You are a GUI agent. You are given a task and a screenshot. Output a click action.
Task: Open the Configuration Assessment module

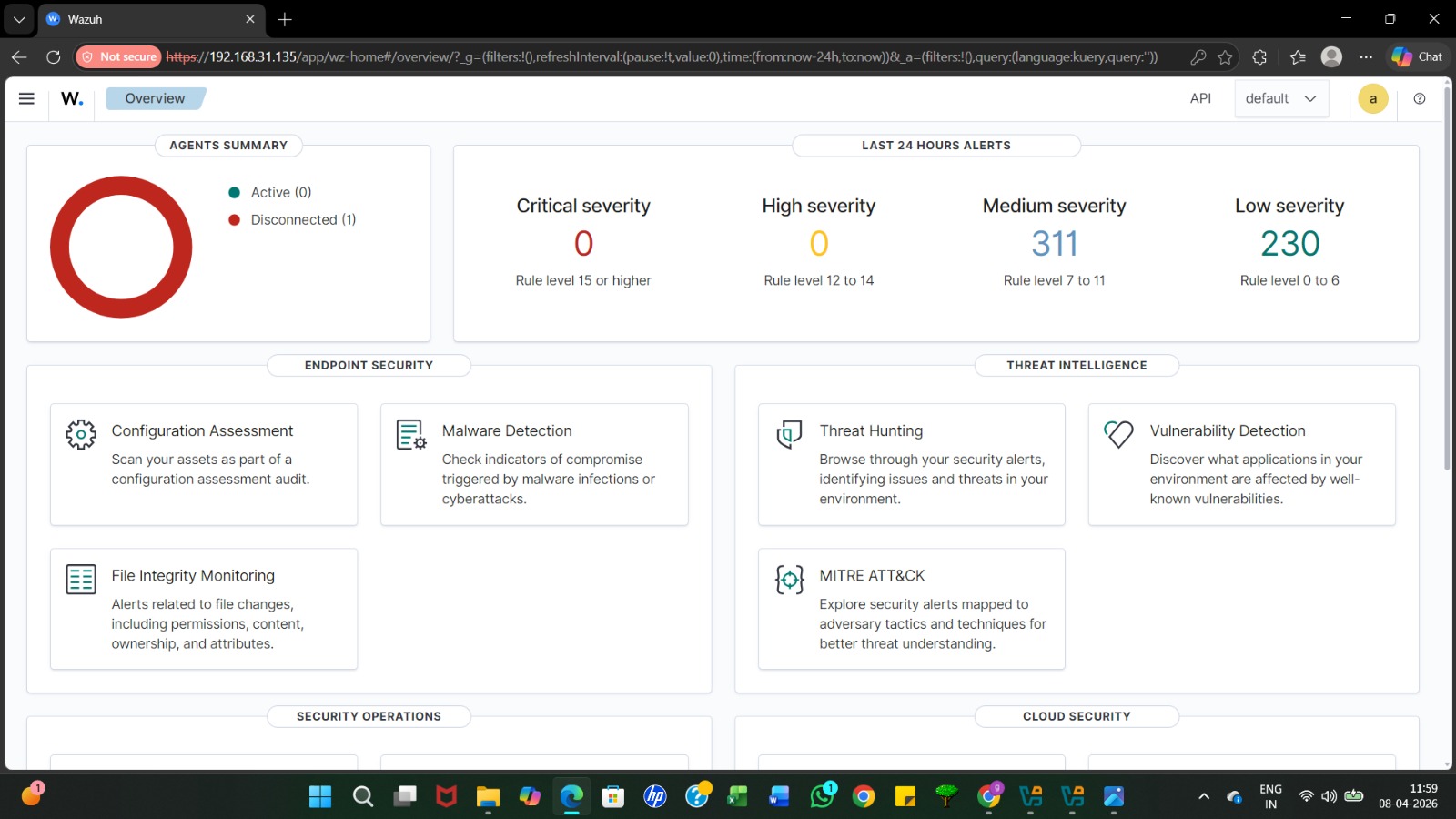click(x=204, y=464)
